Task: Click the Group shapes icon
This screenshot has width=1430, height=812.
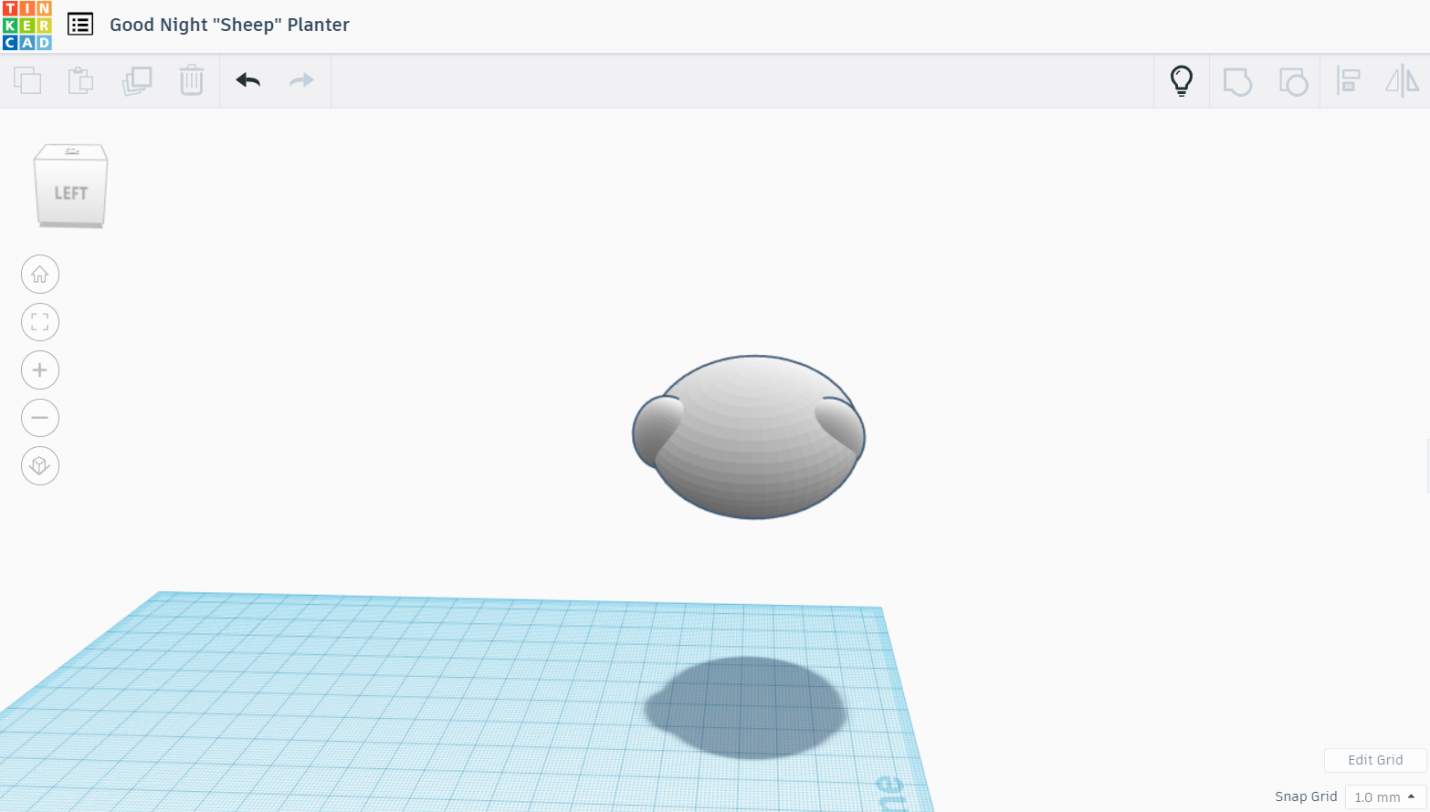Action: pyautogui.click(x=1238, y=81)
